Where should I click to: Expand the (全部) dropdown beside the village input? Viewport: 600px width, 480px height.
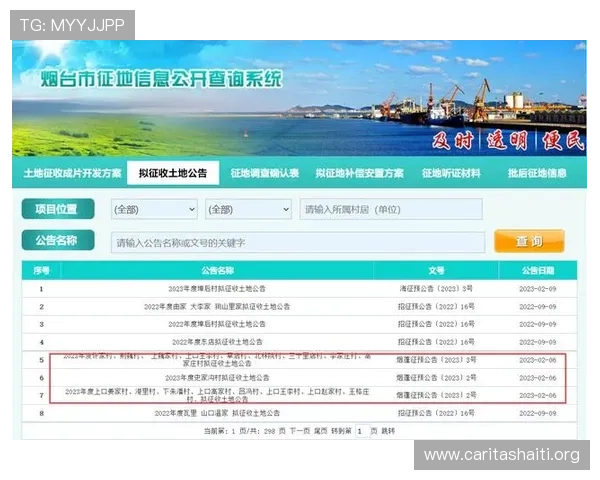coord(248,209)
